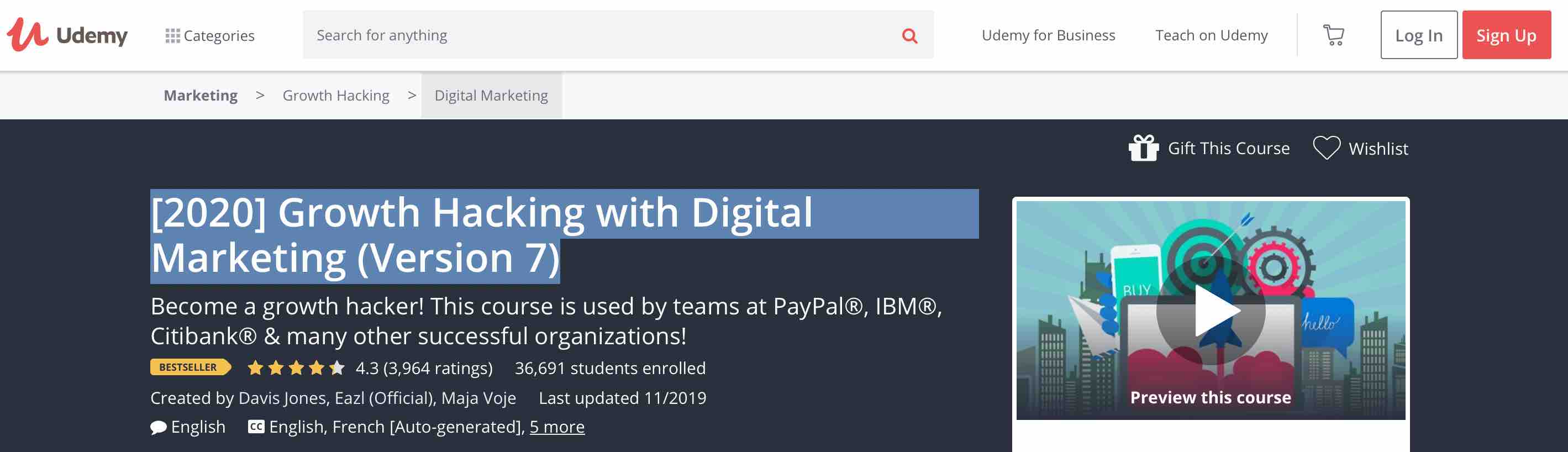Screen dimensions: 1568x452
Task: Click the Last updated 11/2019 text
Action: (622, 398)
